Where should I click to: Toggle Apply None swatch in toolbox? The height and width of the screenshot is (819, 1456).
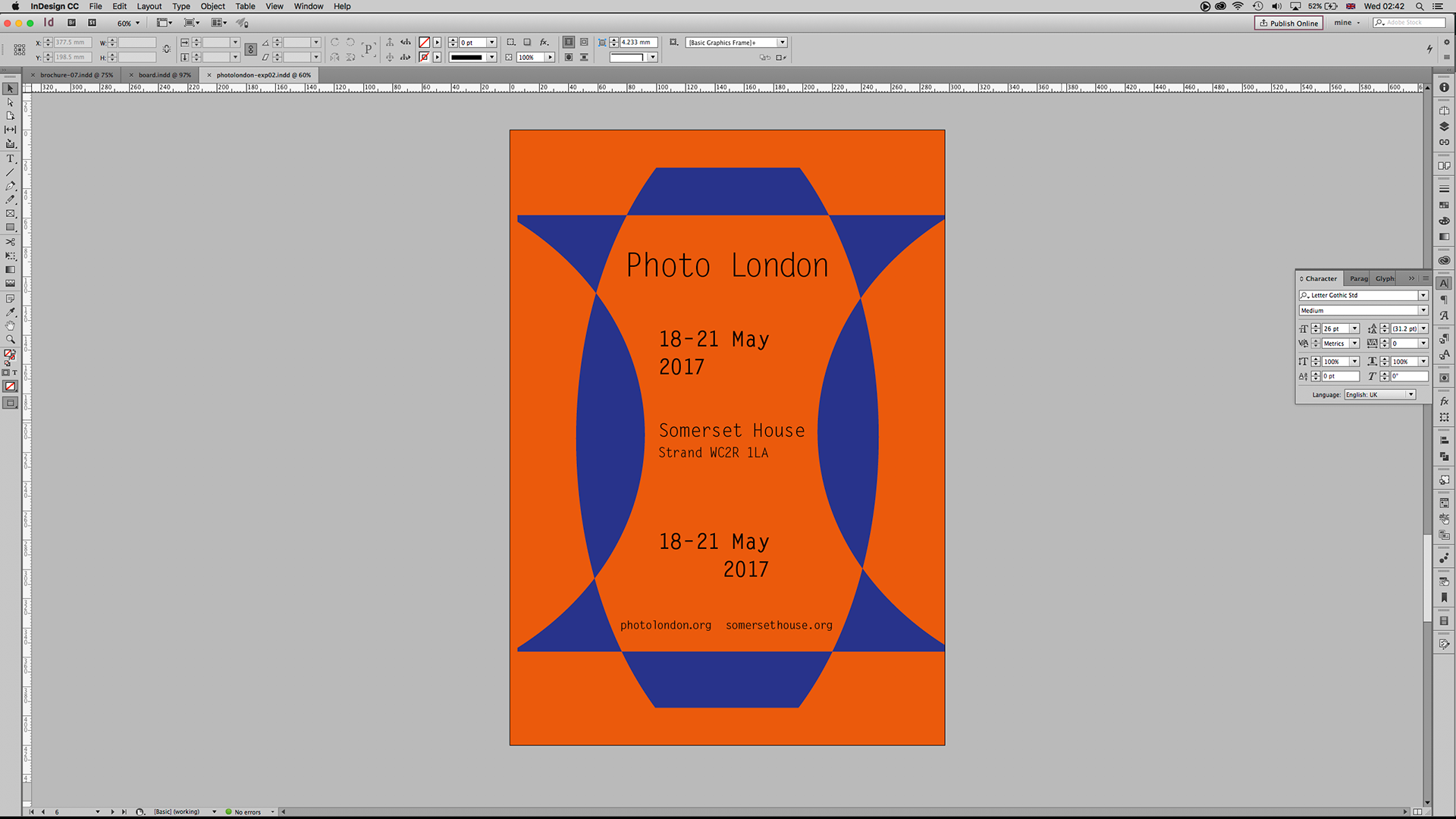[10, 387]
